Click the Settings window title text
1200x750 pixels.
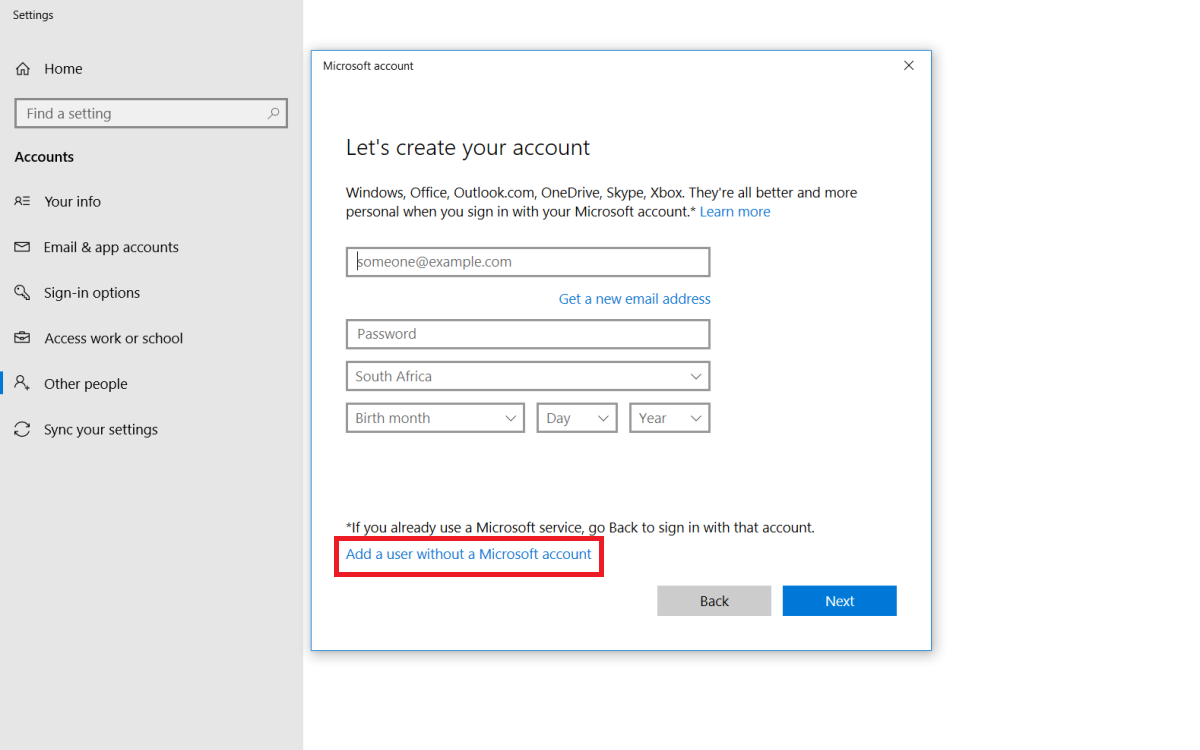(33, 15)
